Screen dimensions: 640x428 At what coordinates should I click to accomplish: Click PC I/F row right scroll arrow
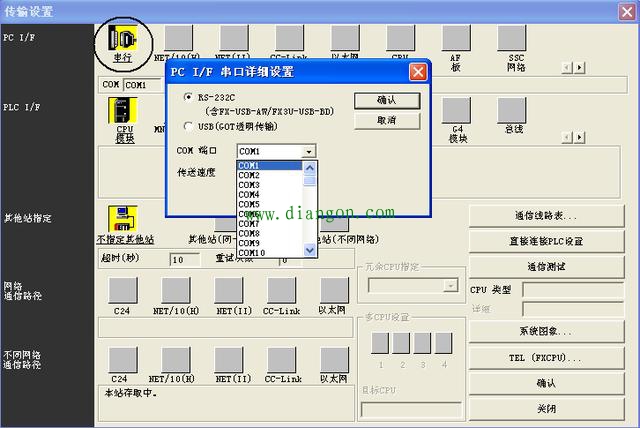(580, 67)
